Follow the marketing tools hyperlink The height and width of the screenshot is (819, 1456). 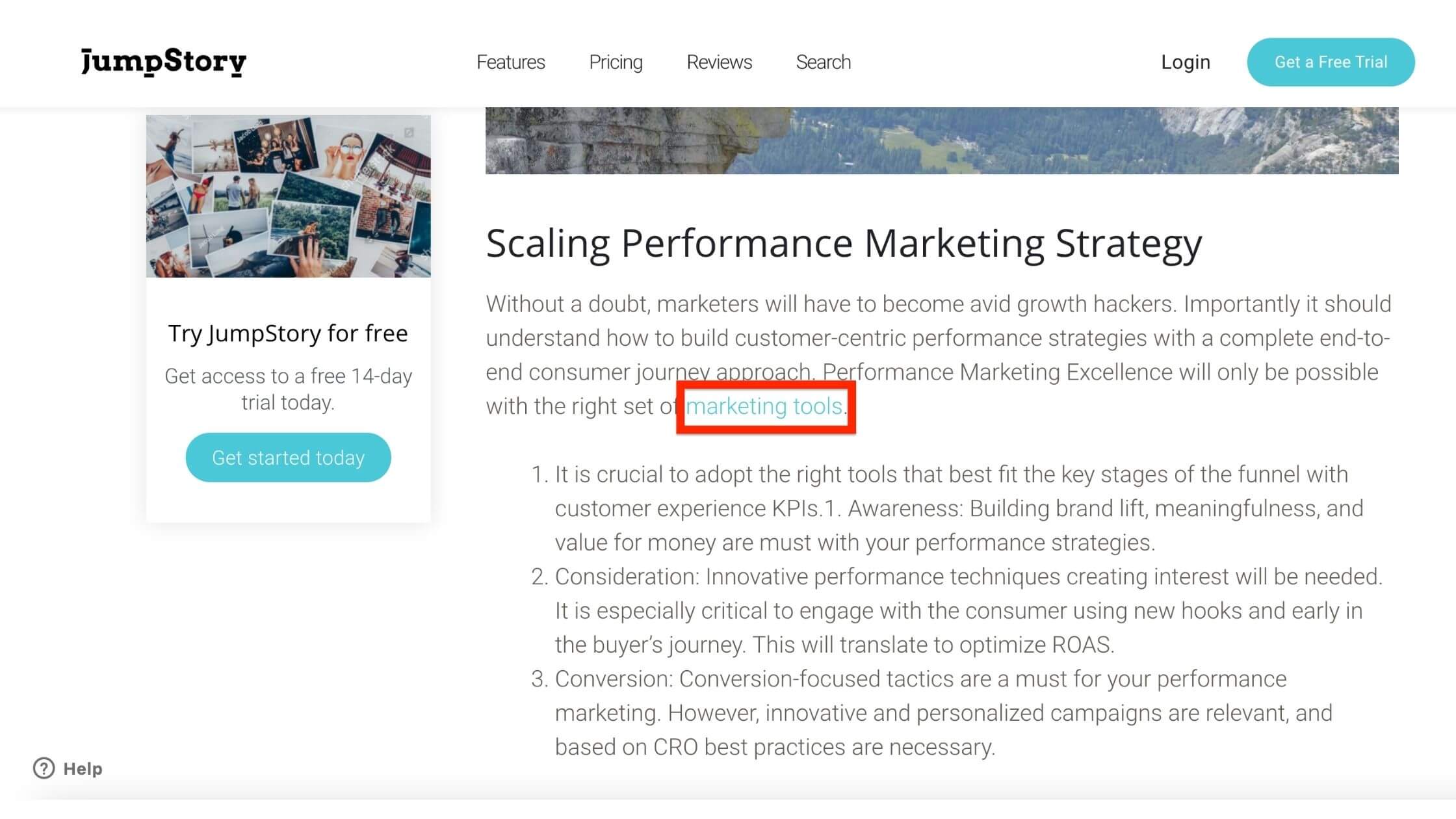(x=764, y=406)
